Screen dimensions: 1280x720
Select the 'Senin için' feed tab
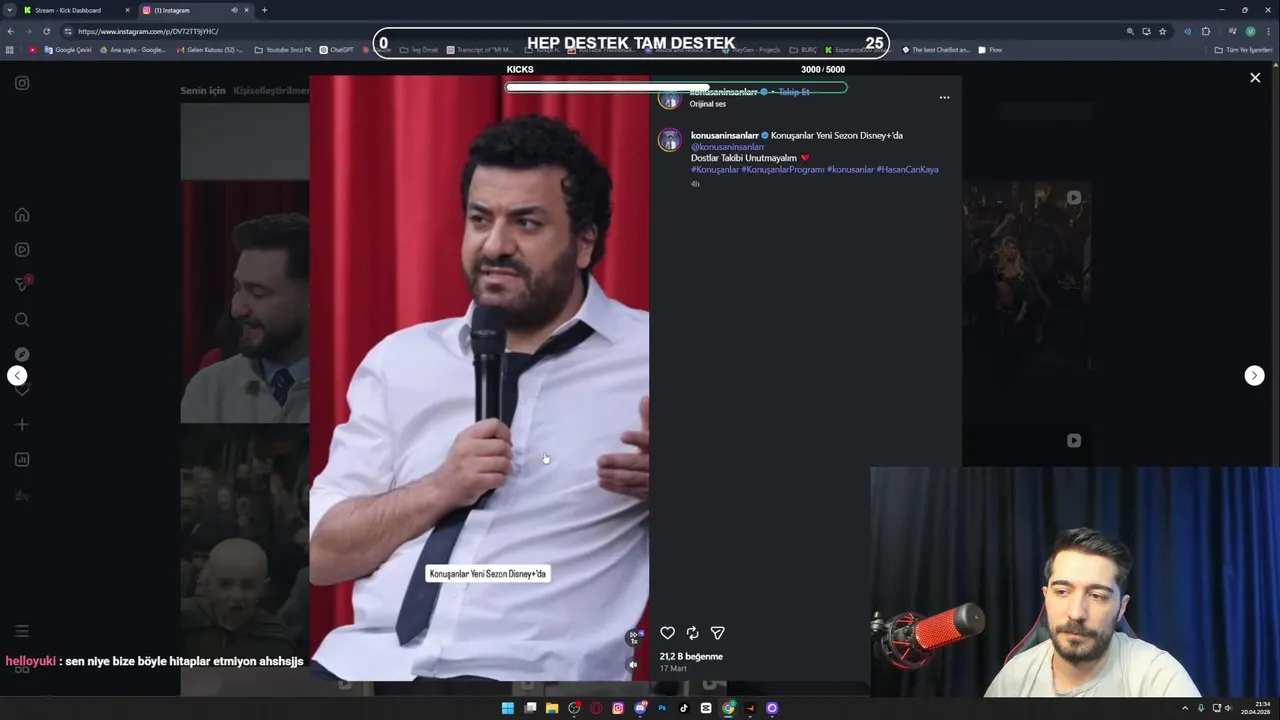pyautogui.click(x=203, y=91)
